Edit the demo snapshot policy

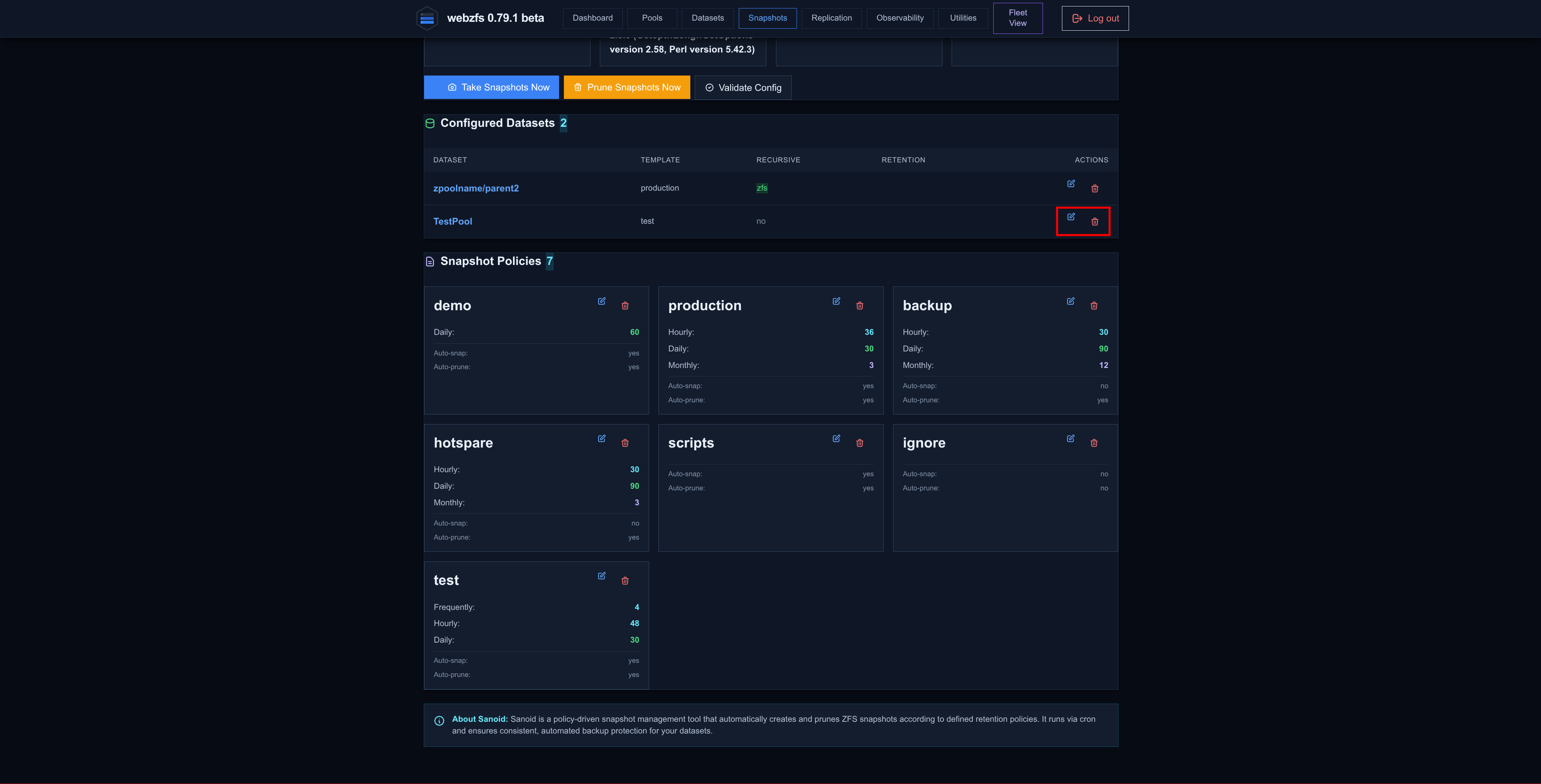(x=602, y=301)
